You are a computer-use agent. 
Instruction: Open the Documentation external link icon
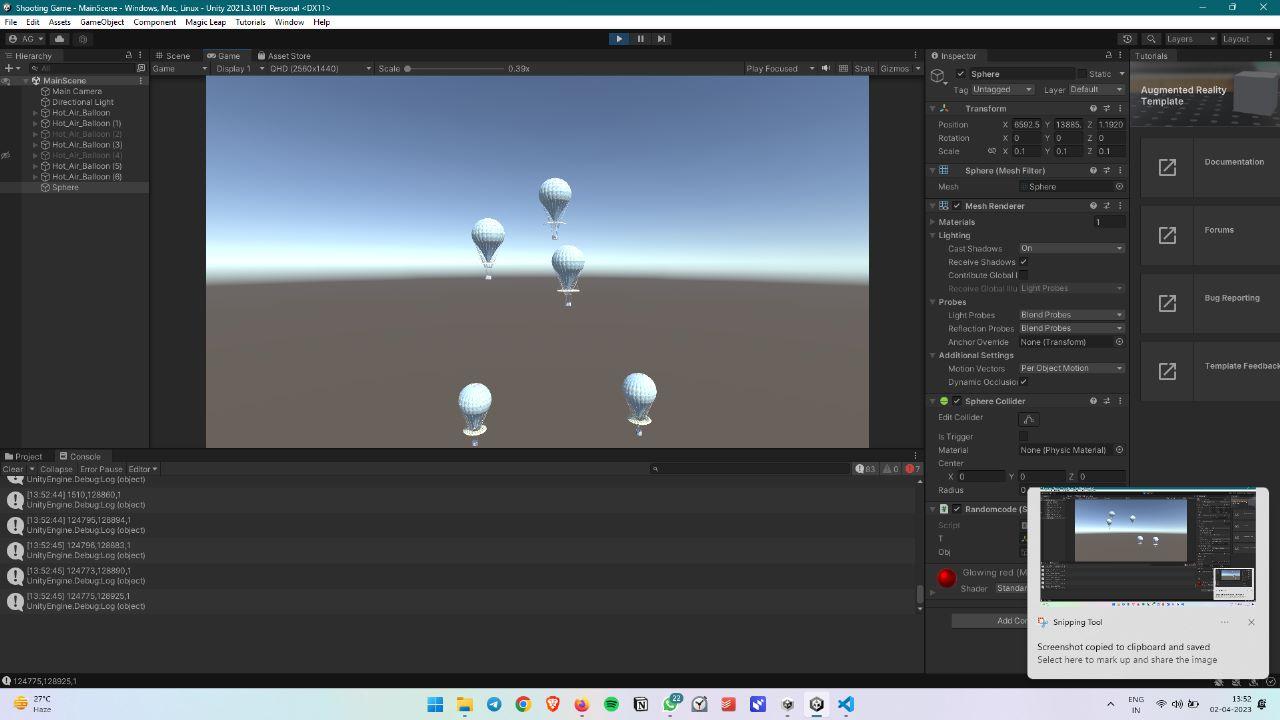coord(1167,167)
